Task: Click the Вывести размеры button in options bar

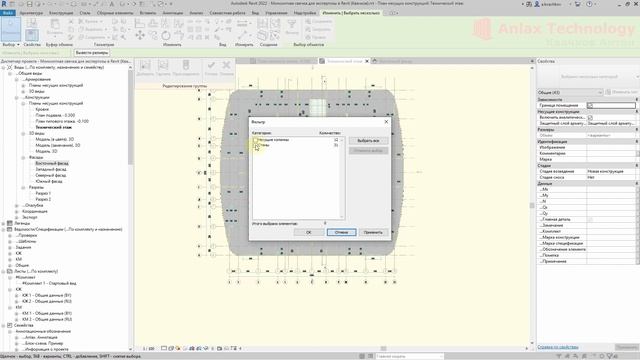Action: coord(92,53)
